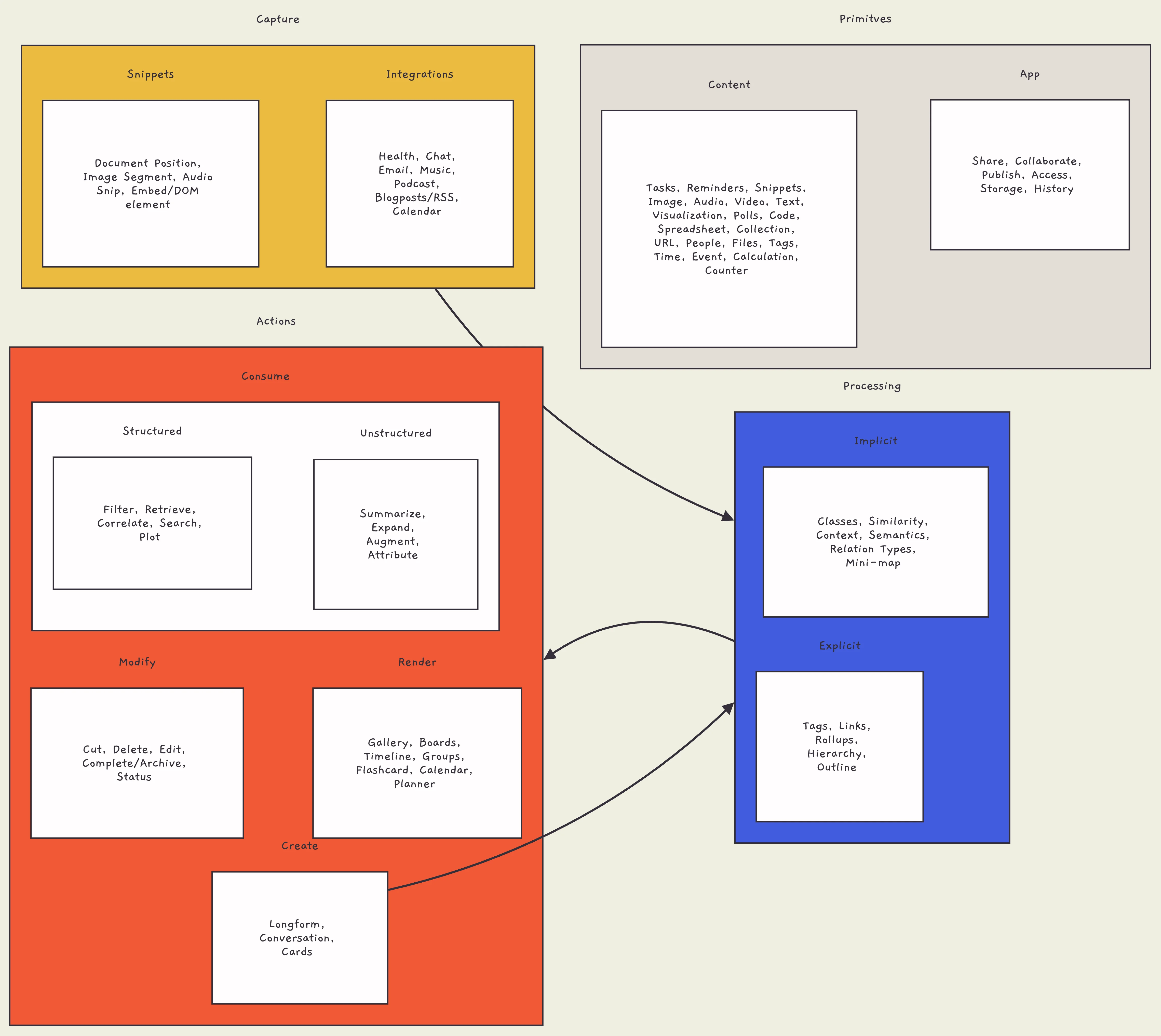Select the App box with Share, Collaborate
The width and height of the screenshot is (1161, 1036).
coord(1029,175)
